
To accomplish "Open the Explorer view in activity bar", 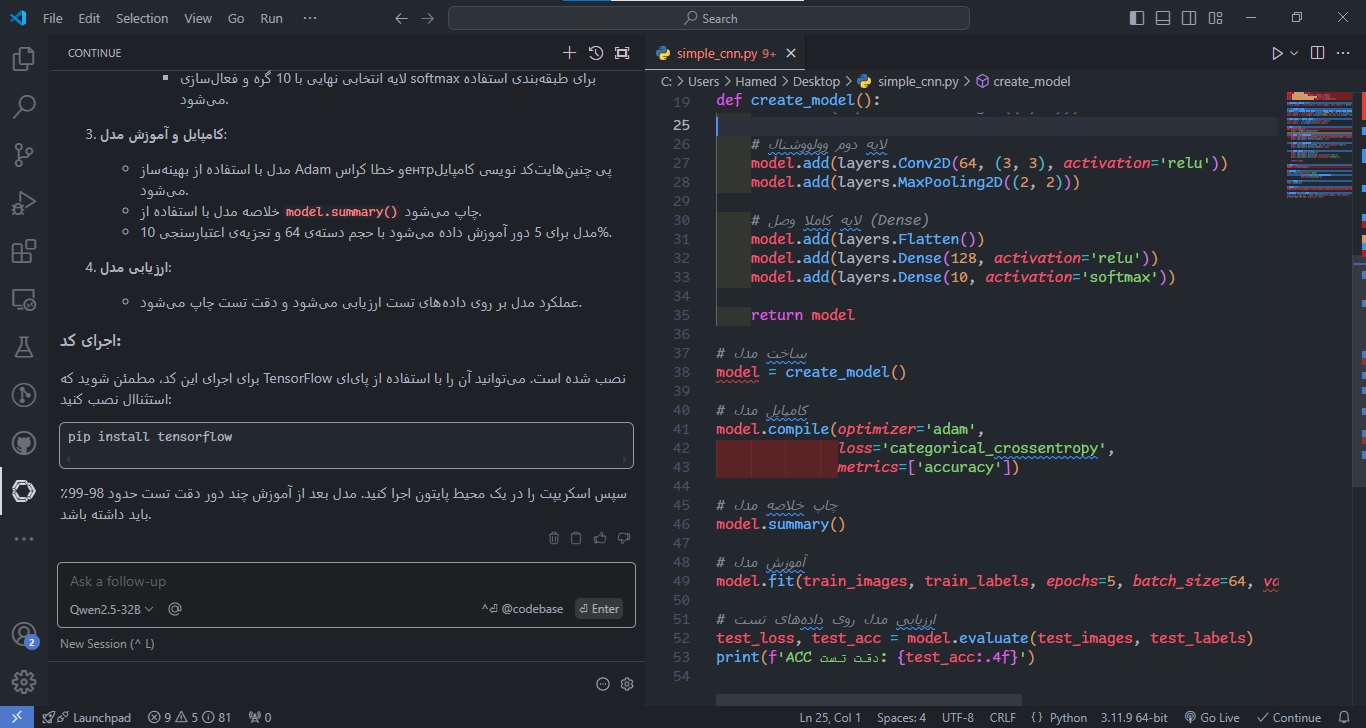I will click(x=24, y=60).
